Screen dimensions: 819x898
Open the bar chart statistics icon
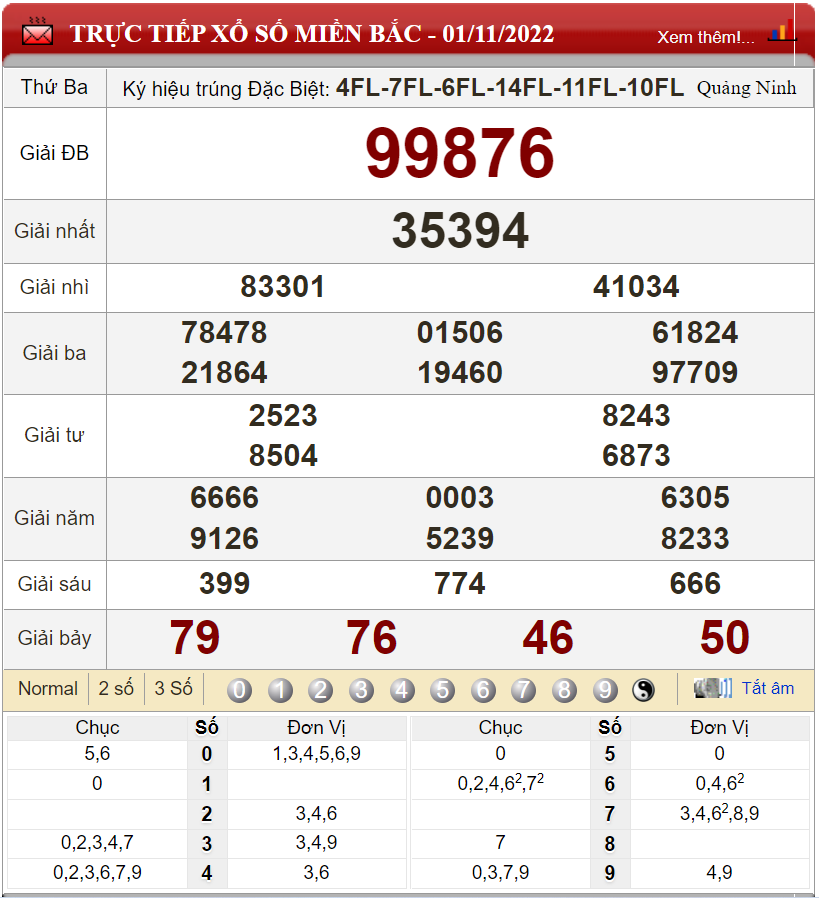pyautogui.click(x=782, y=30)
